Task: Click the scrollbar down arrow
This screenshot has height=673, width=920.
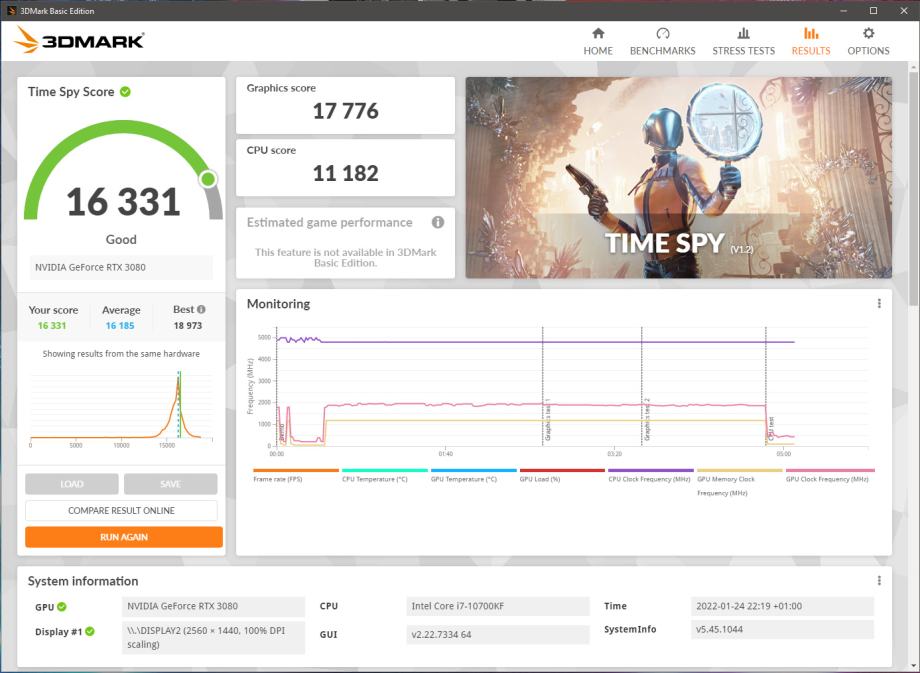Action: pos(914,664)
